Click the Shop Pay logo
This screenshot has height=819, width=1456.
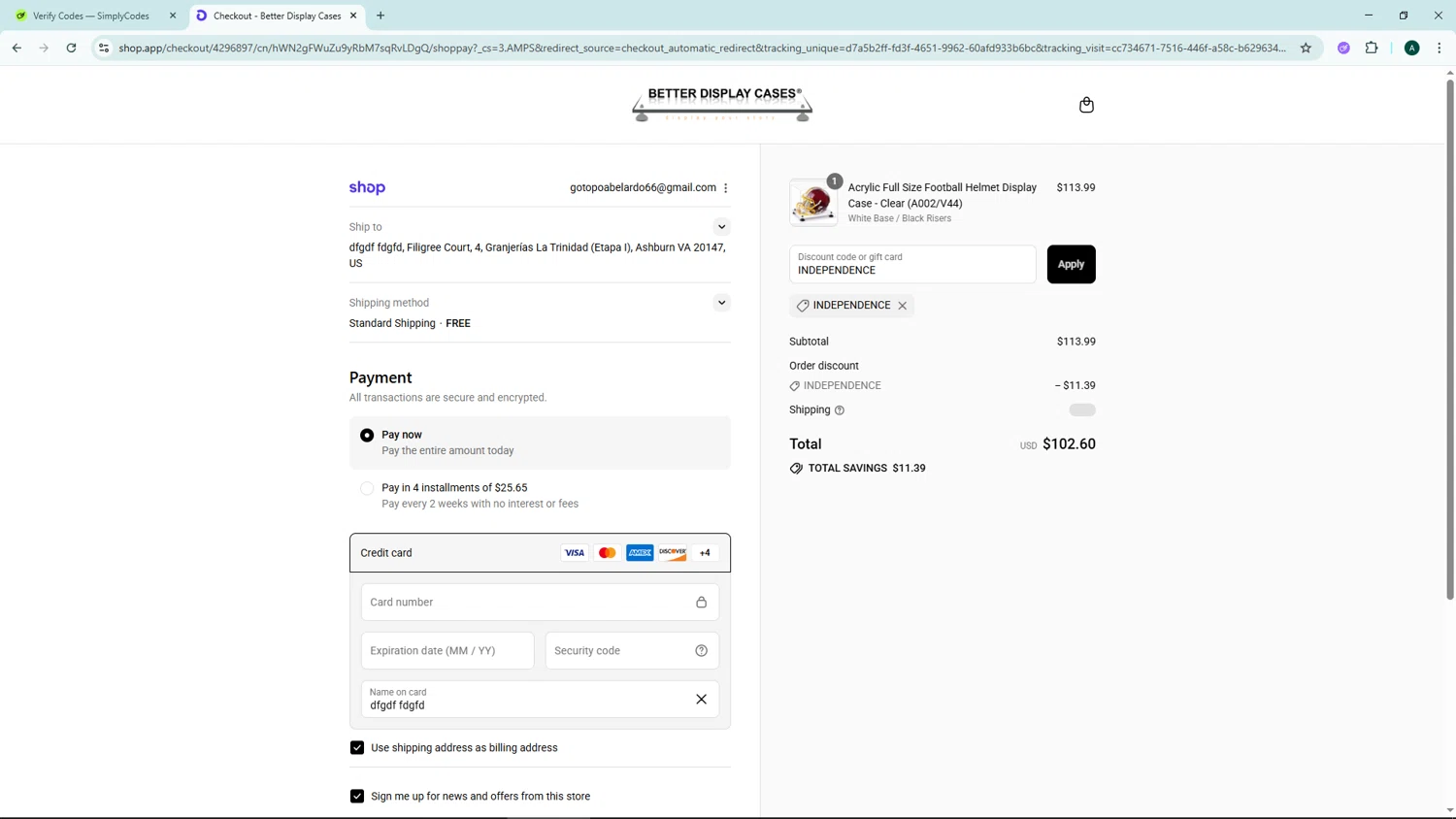(x=367, y=188)
